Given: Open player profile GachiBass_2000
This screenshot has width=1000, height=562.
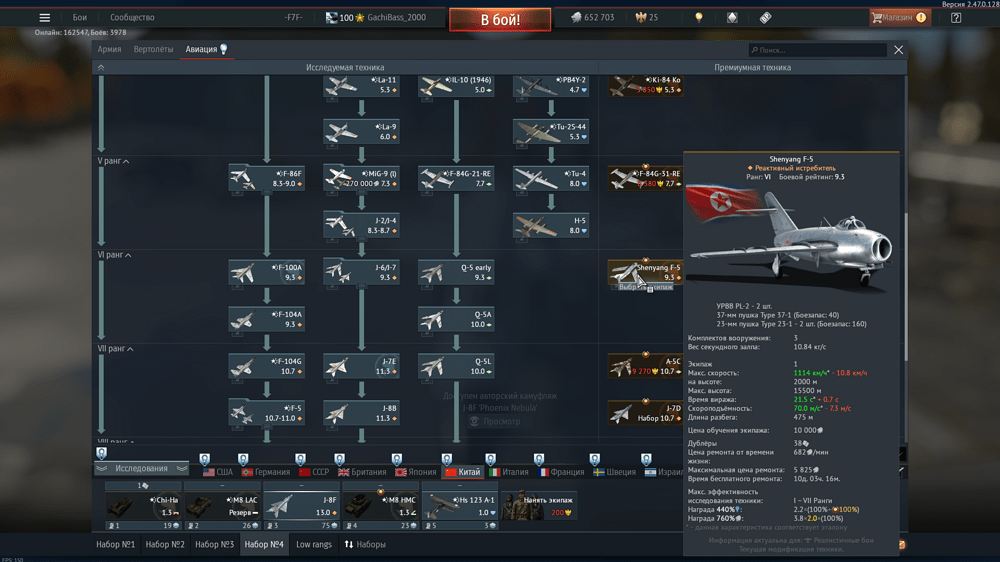Looking at the screenshot, I should 396,18.
